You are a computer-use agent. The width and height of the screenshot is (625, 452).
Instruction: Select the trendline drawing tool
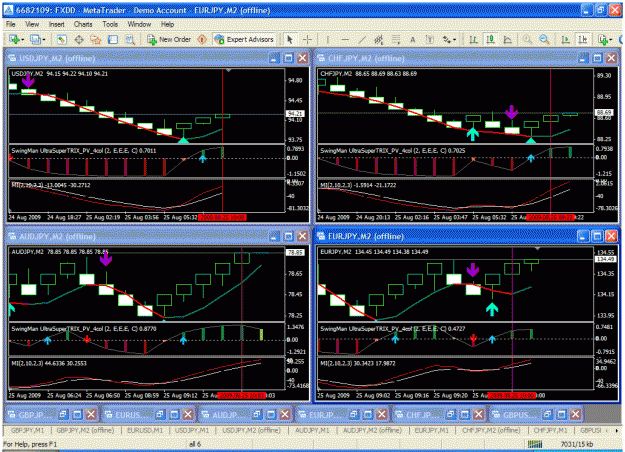tap(362, 39)
